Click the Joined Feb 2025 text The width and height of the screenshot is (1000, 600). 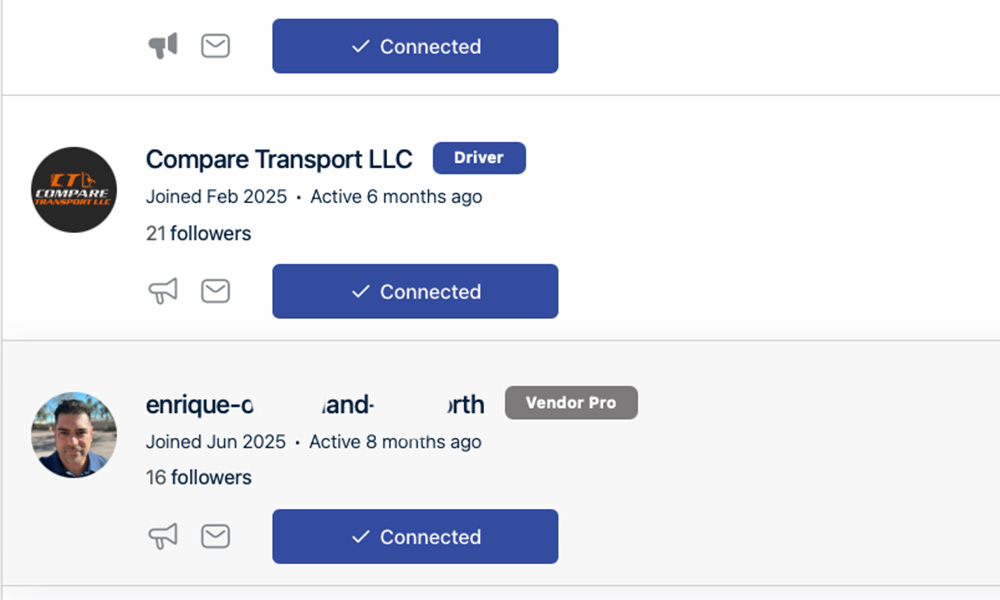(216, 196)
